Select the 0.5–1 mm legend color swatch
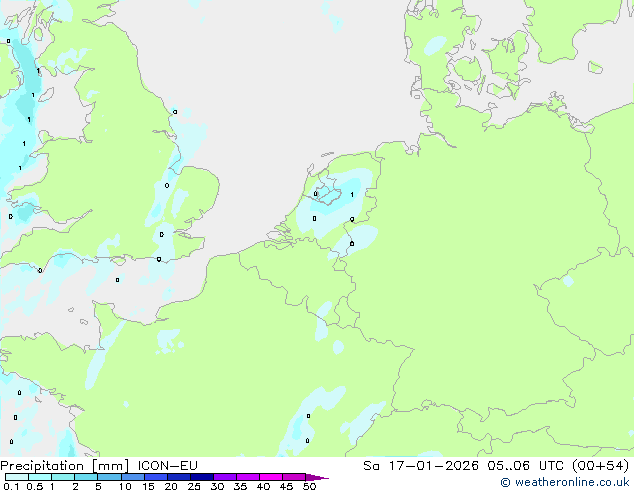Screen dimensions: 634x490 pos(40,477)
